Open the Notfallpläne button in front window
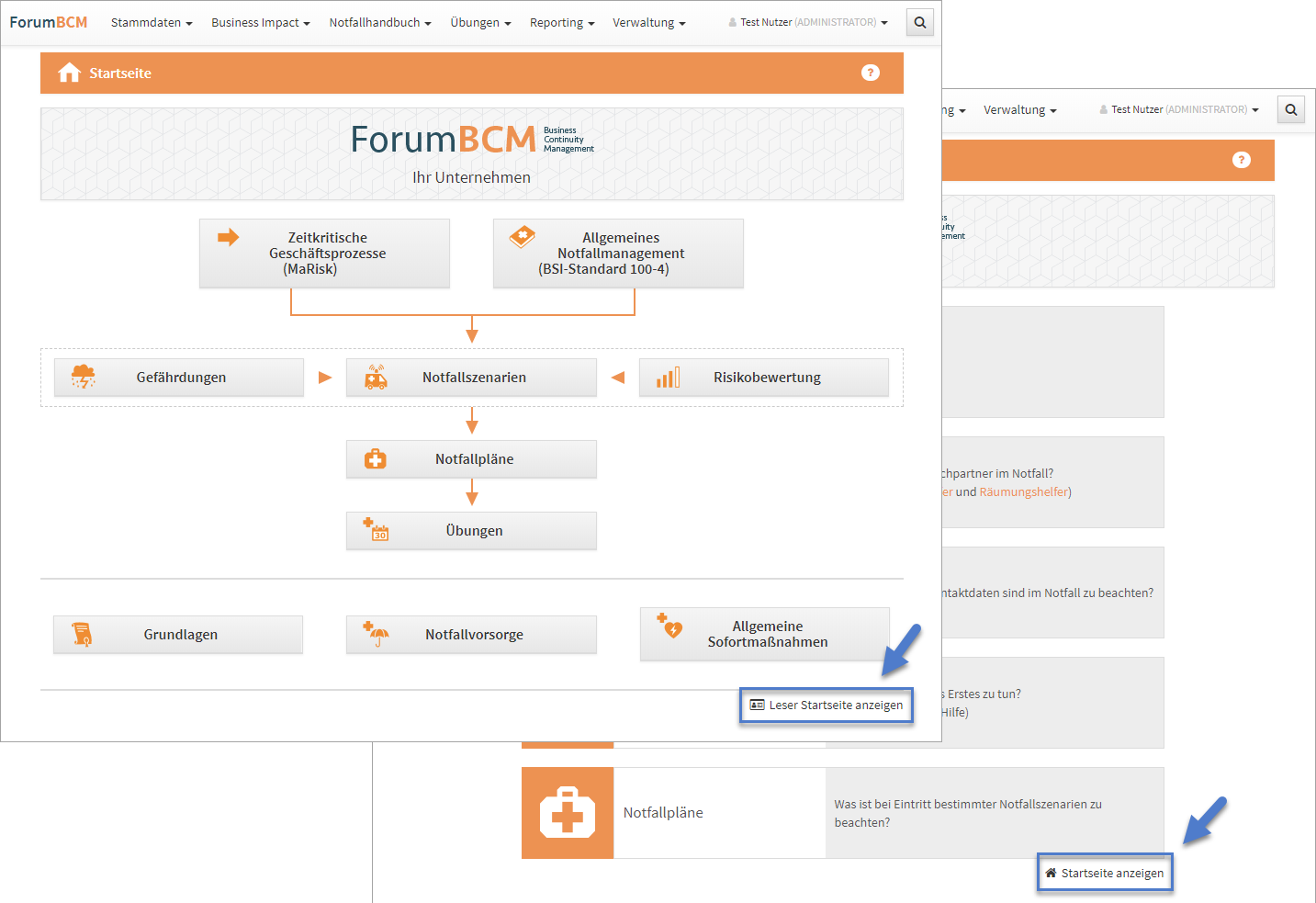 point(471,459)
